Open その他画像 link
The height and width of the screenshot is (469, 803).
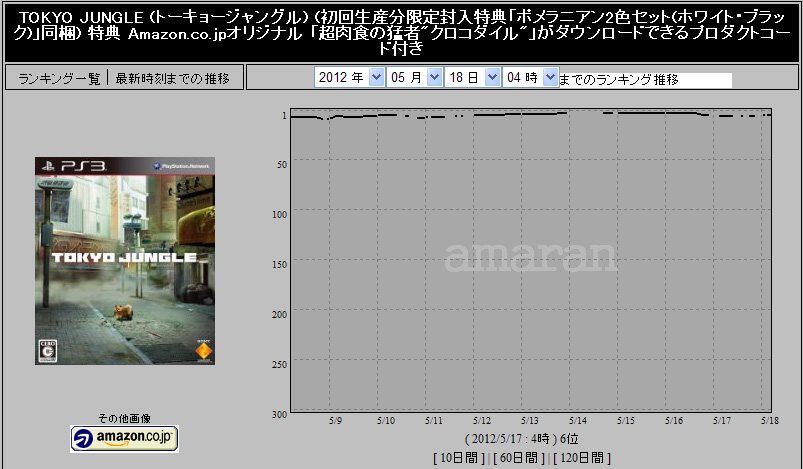[x=124, y=418]
